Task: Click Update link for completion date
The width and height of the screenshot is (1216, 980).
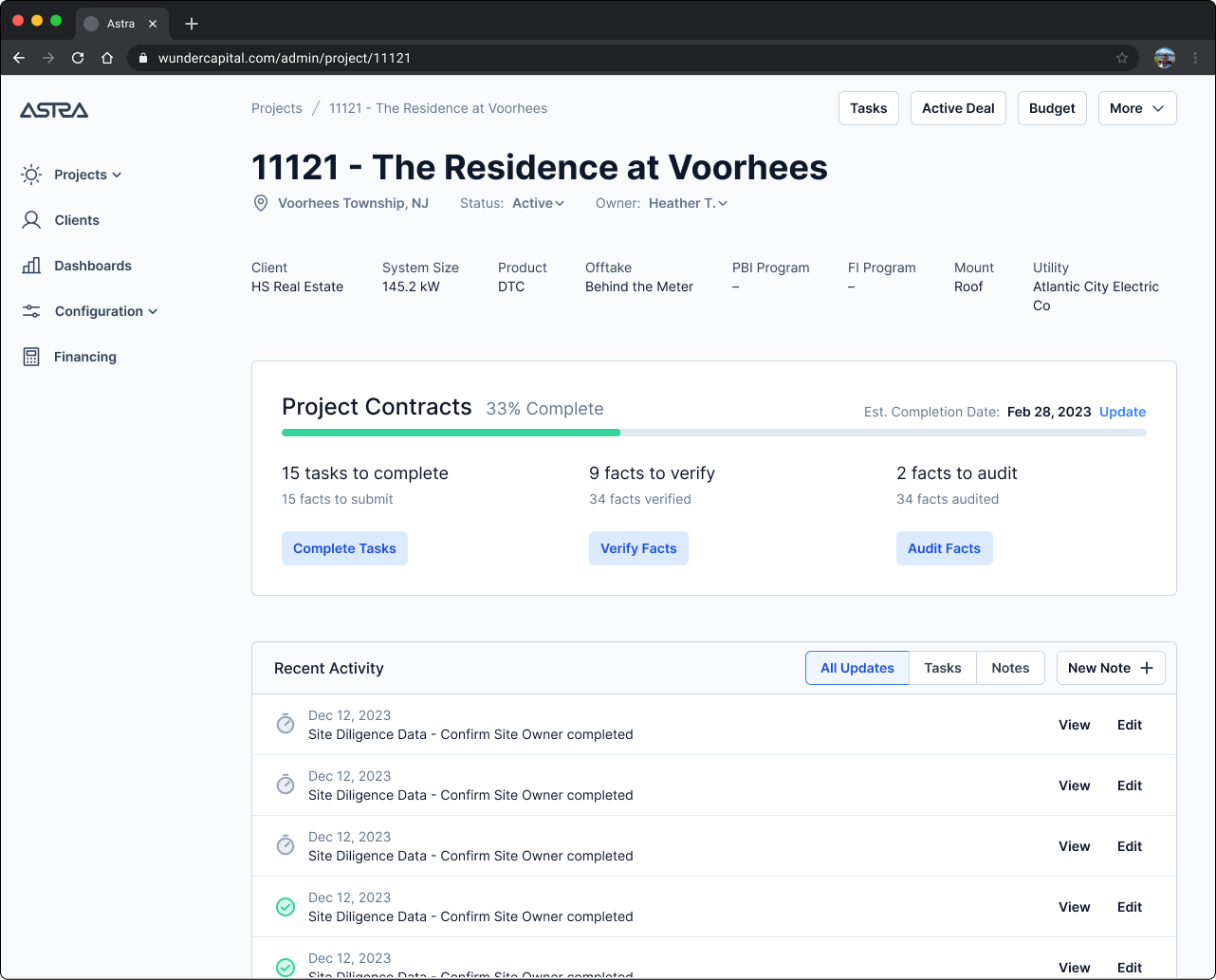Action: tap(1122, 412)
